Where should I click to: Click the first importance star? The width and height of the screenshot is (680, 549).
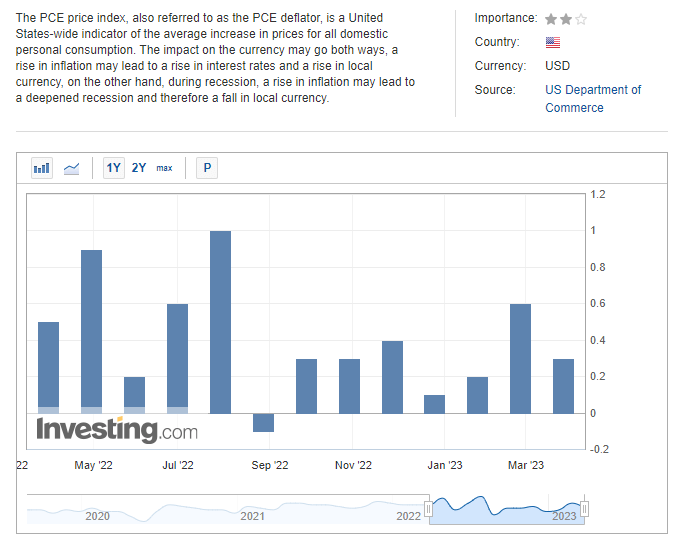point(551,19)
